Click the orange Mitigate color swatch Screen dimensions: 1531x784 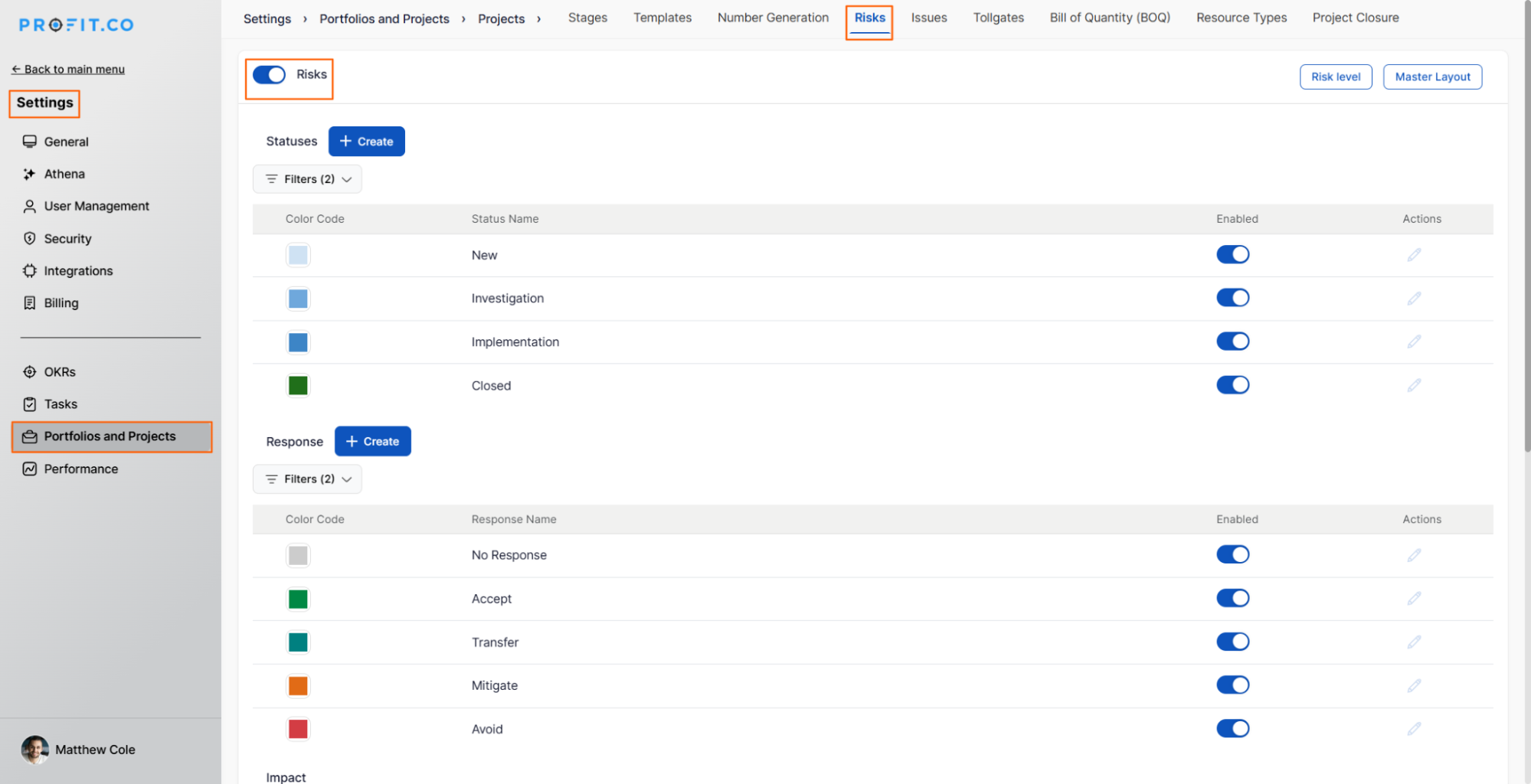[298, 685]
